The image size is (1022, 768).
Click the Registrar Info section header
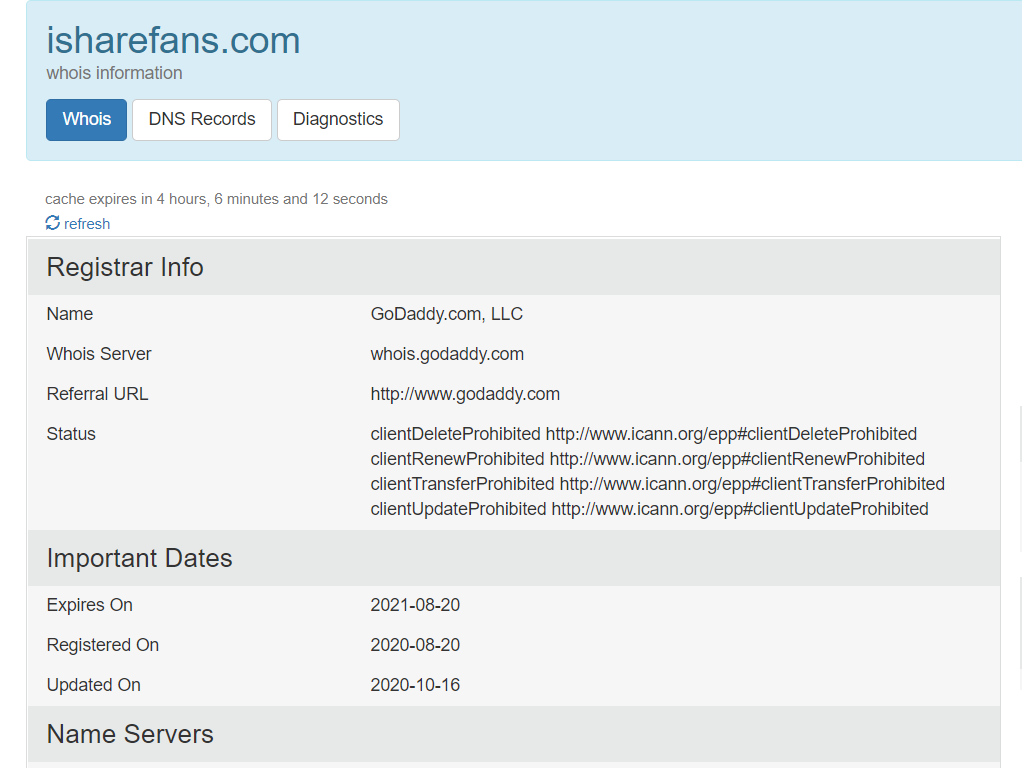pos(125,267)
